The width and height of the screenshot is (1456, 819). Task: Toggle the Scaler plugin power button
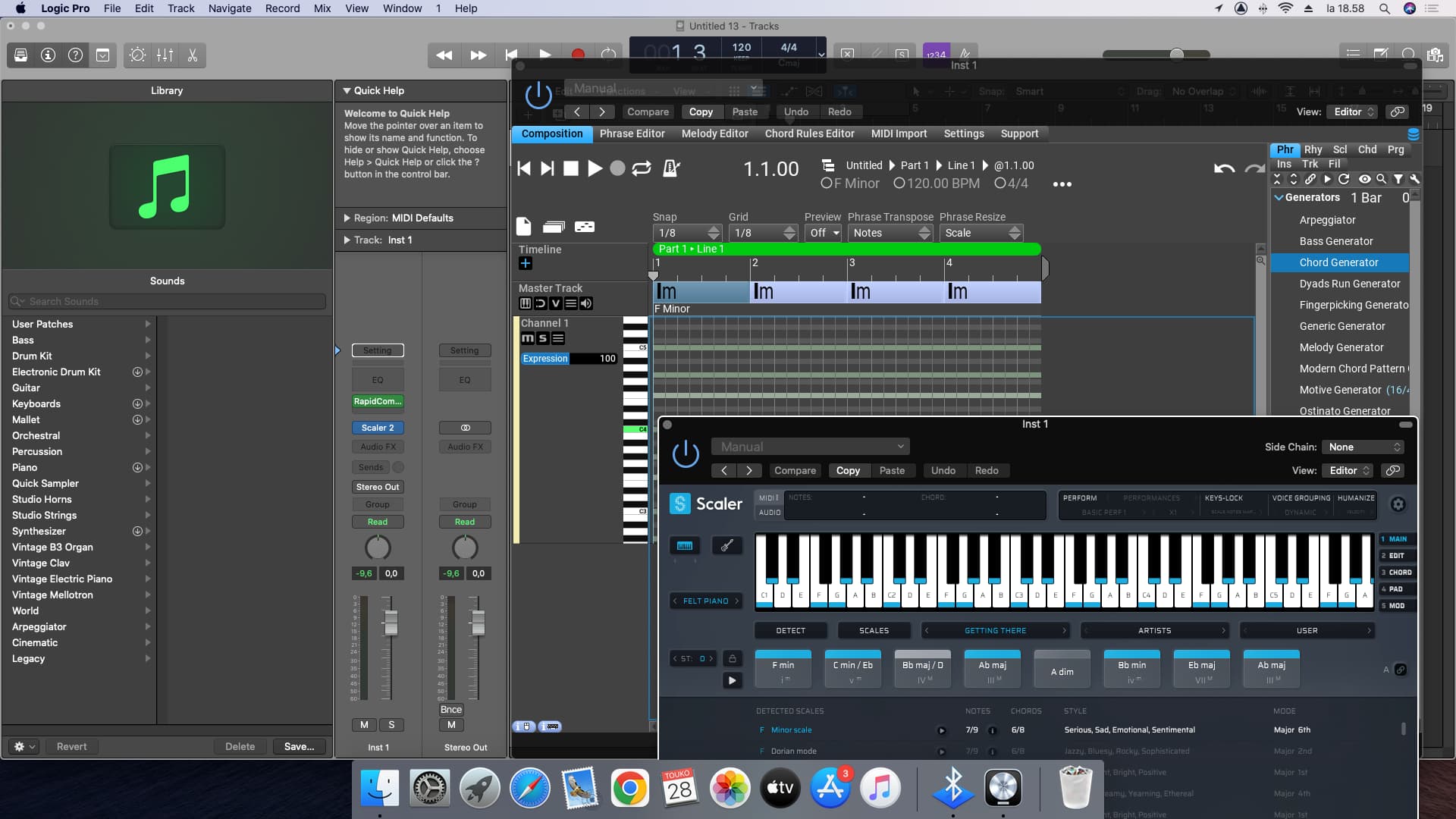point(686,454)
